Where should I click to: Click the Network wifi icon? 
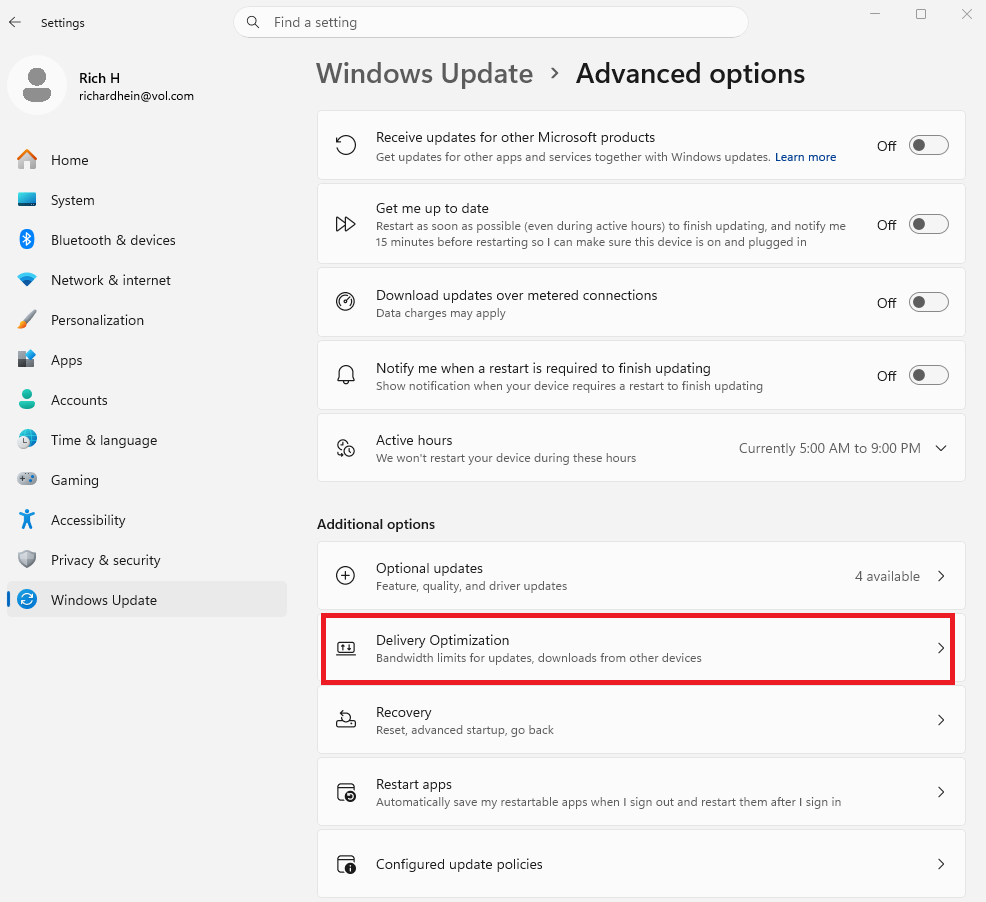(27, 279)
